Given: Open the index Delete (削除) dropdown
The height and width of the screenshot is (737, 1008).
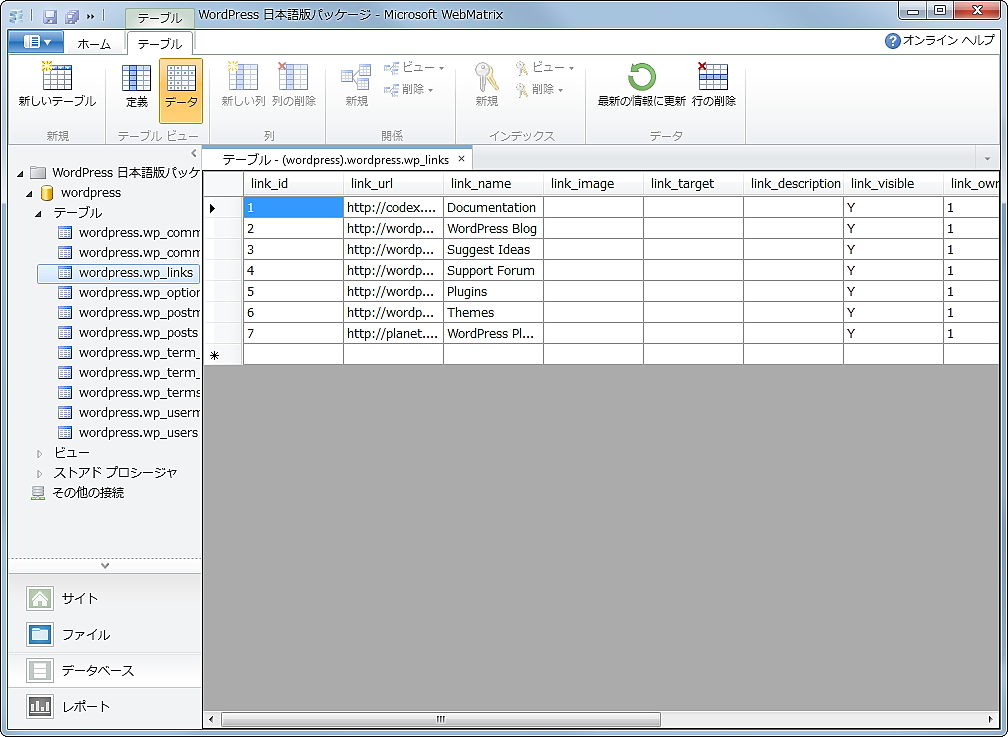Looking at the screenshot, I should tap(539, 89).
